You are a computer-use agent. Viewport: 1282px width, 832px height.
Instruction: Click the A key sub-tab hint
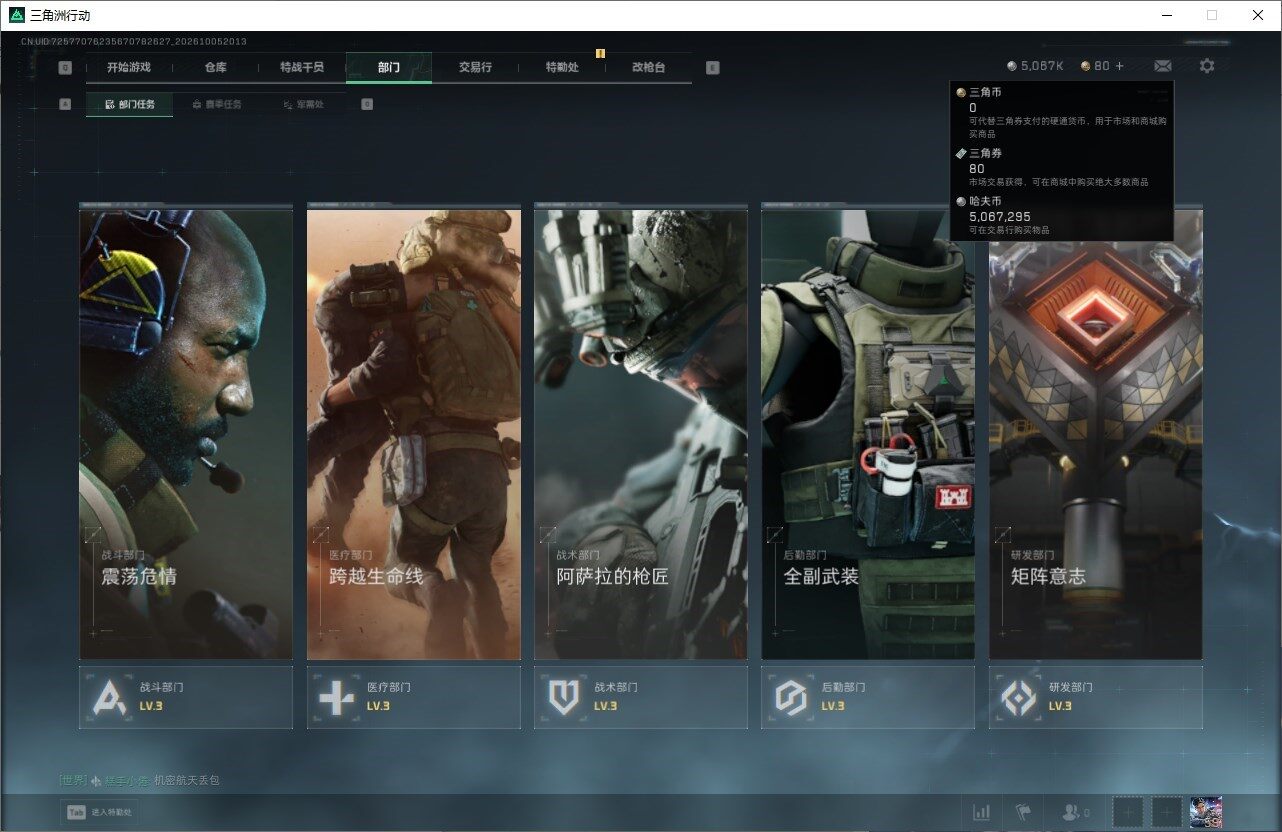pyautogui.click(x=65, y=104)
